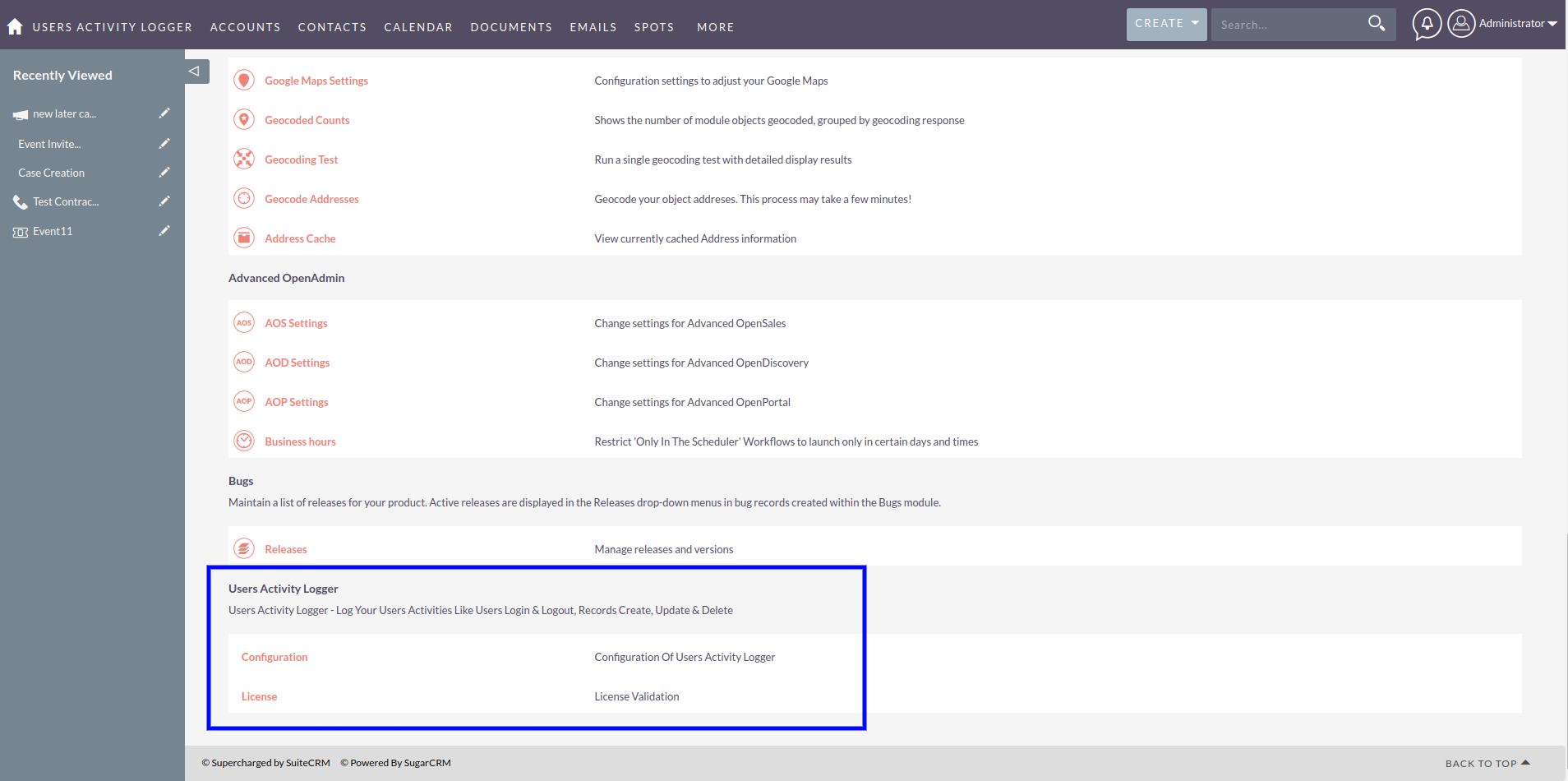Open the Documents menu

click(x=511, y=27)
